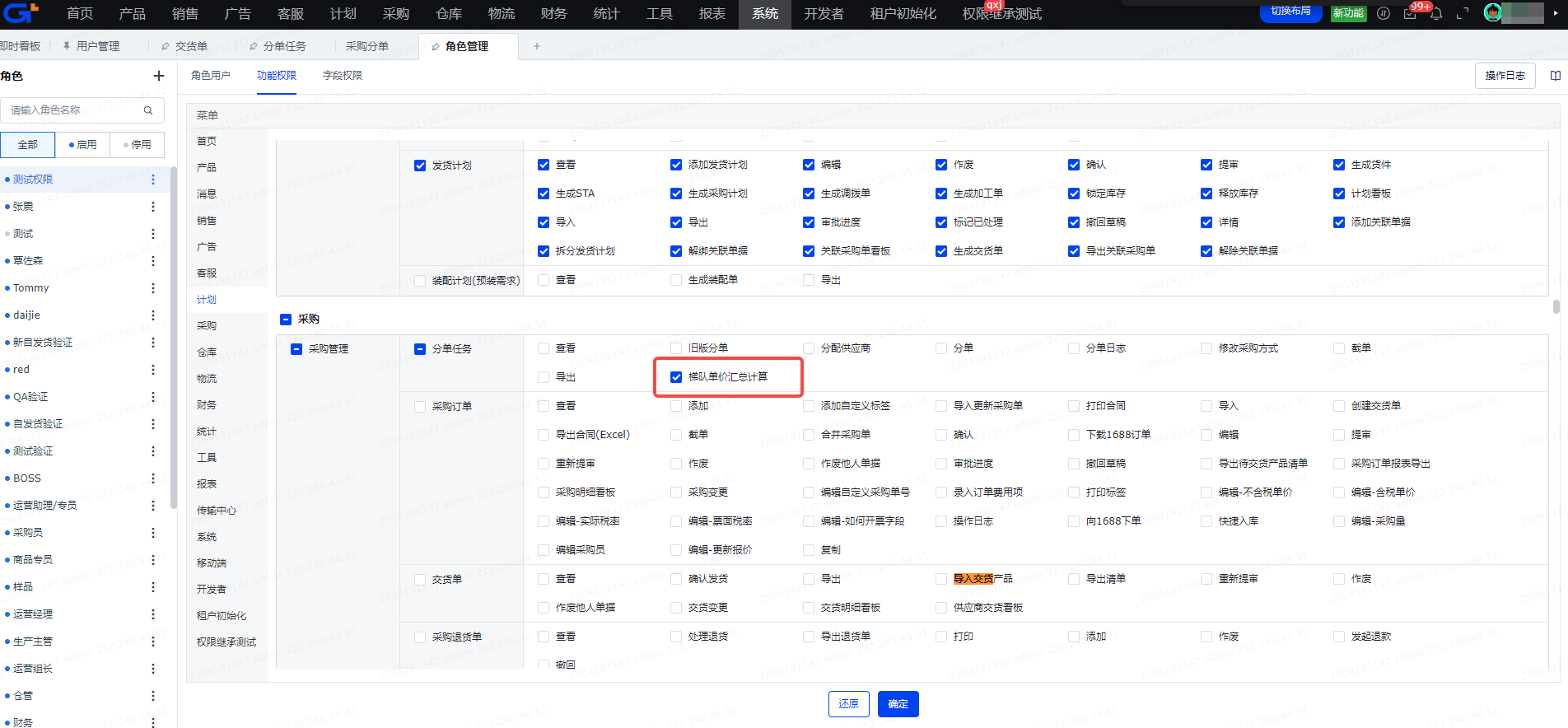Toggle the 发货计划 group checkbox
Screen dimensions: 1568x728
[x=420, y=166]
